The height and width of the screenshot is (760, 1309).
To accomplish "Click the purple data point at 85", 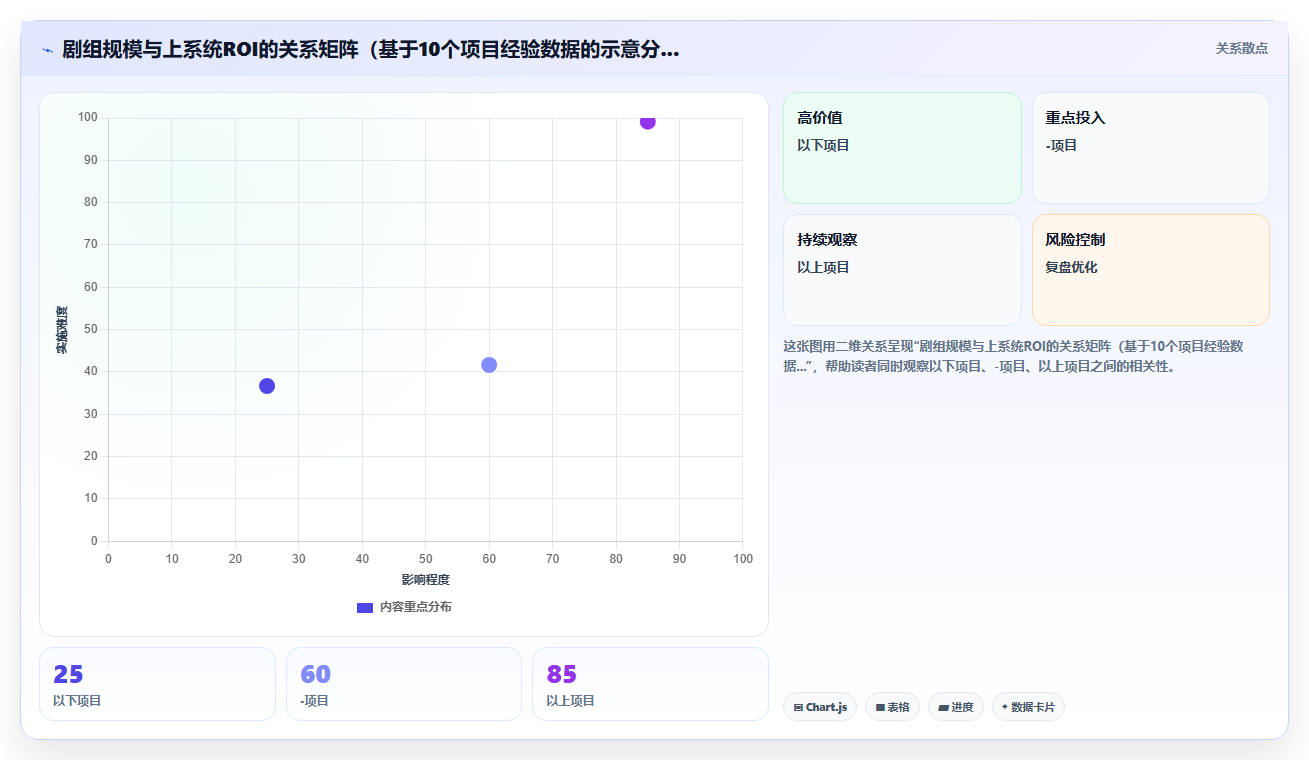I will pyautogui.click(x=647, y=121).
